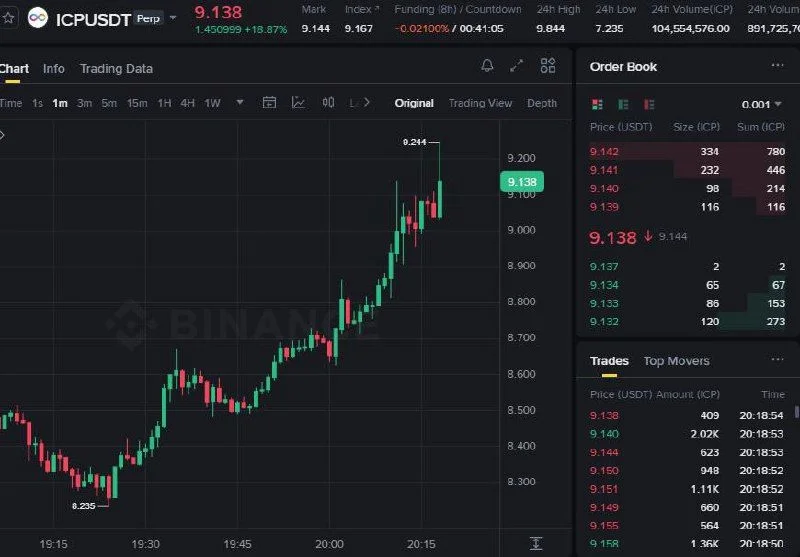
Task: Open chart layout grid icon
Action: (x=548, y=65)
